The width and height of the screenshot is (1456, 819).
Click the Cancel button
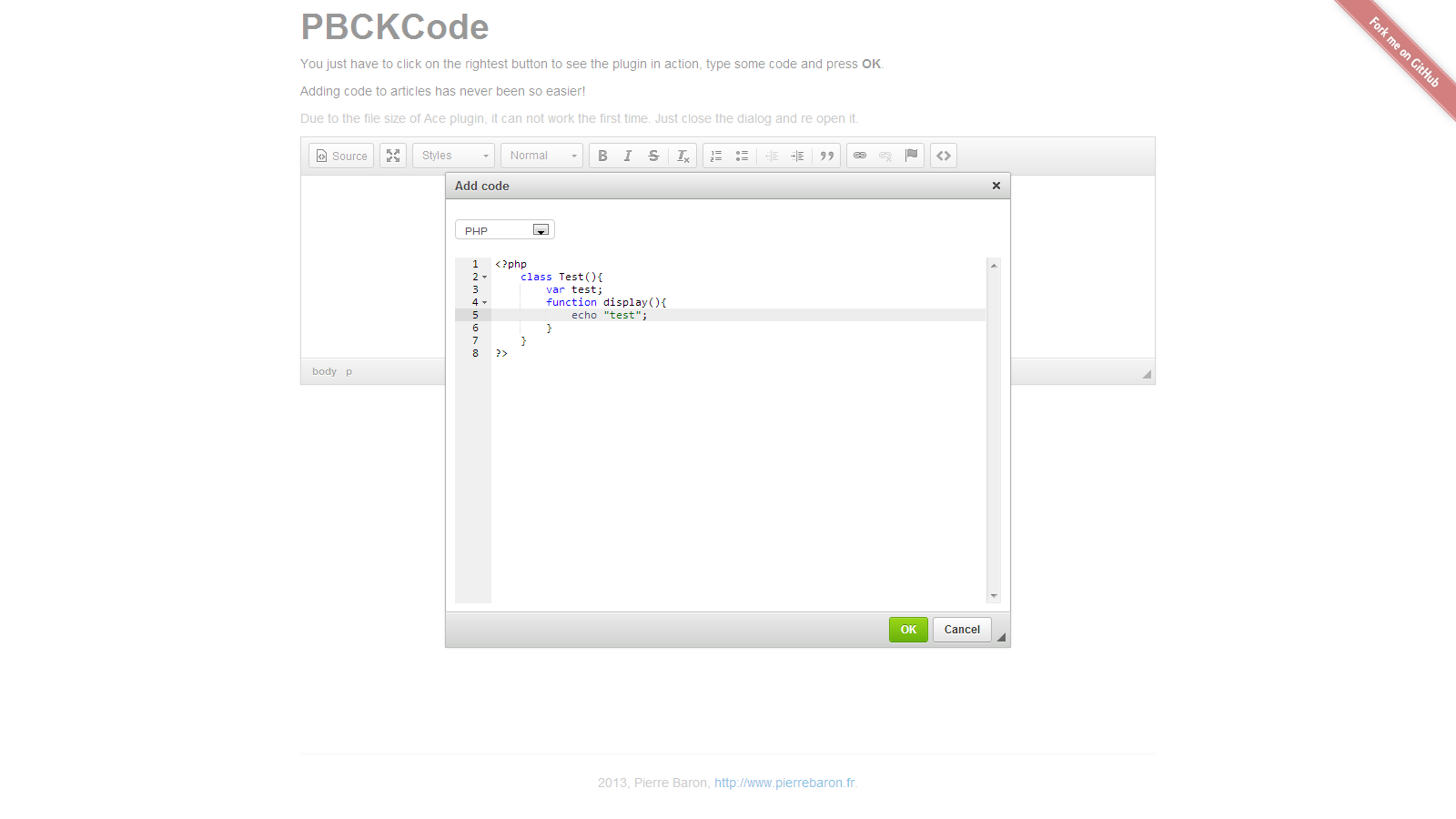(x=962, y=630)
